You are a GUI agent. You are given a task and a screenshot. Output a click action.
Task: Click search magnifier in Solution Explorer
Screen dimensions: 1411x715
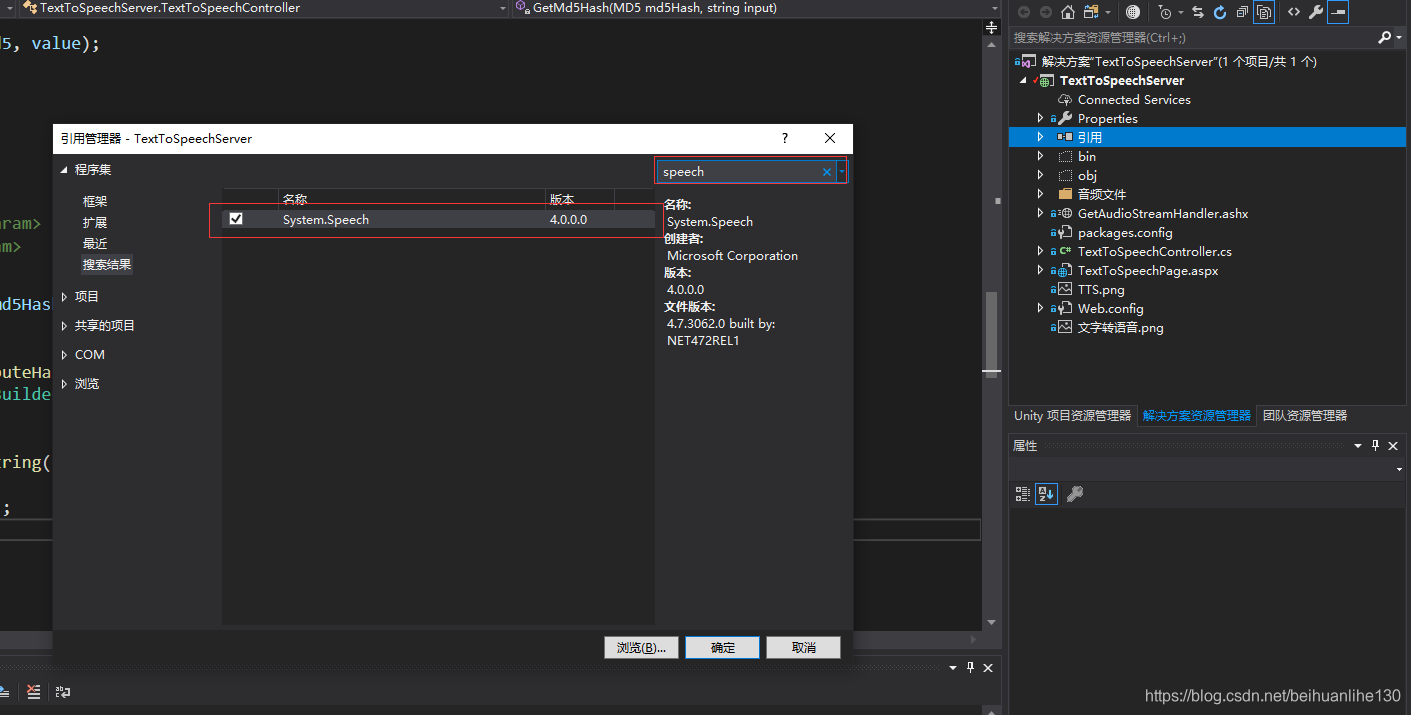click(x=1384, y=37)
